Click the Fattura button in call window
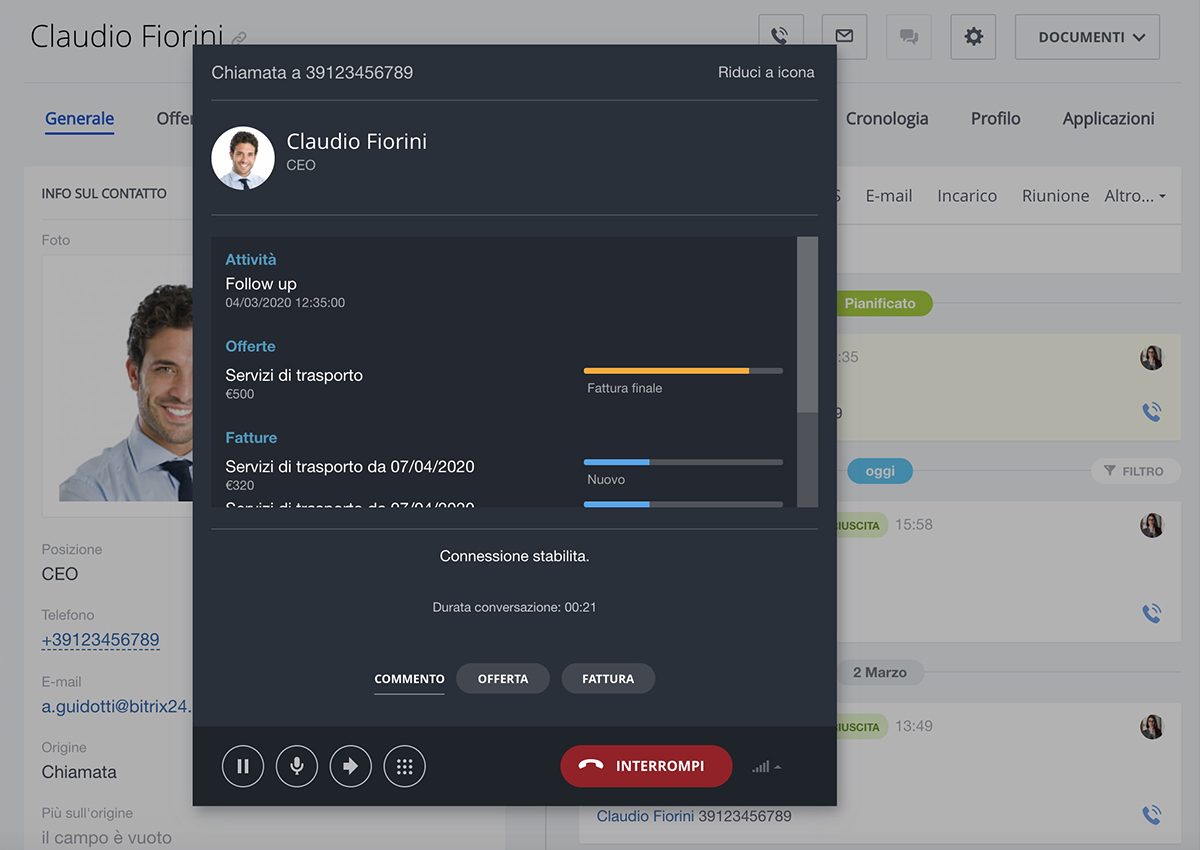Viewport: 1200px width, 850px height. click(x=608, y=679)
